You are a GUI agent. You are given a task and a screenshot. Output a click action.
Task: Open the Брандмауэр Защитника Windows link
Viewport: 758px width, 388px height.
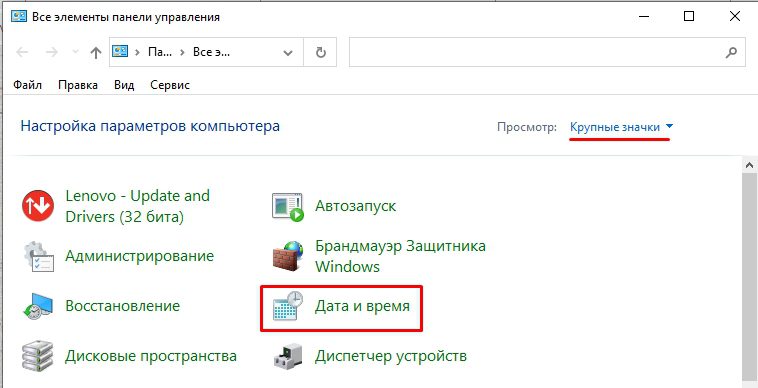[x=400, y=256]
